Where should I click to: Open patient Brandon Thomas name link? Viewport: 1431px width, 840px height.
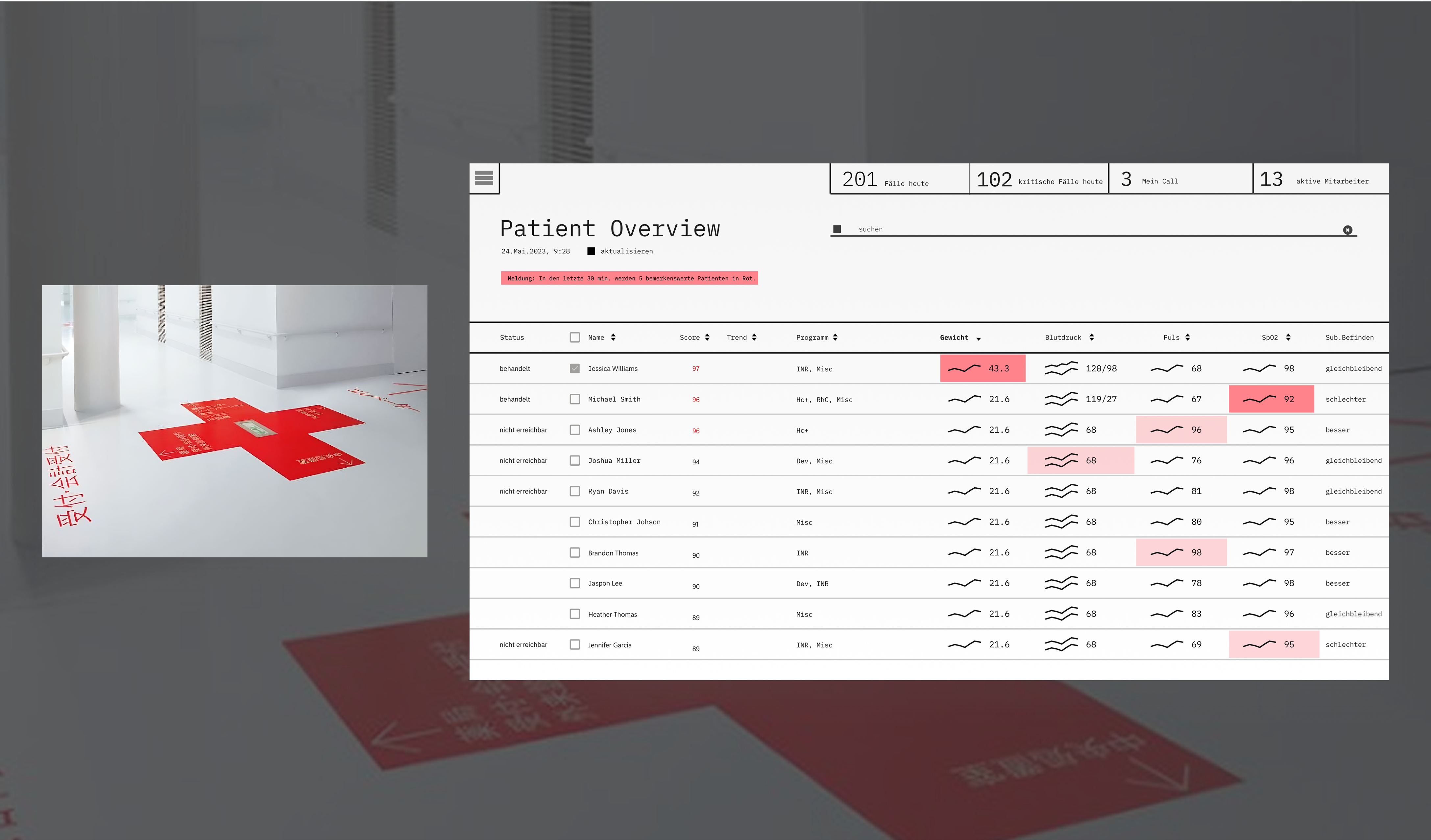click(x=613, y=553)
